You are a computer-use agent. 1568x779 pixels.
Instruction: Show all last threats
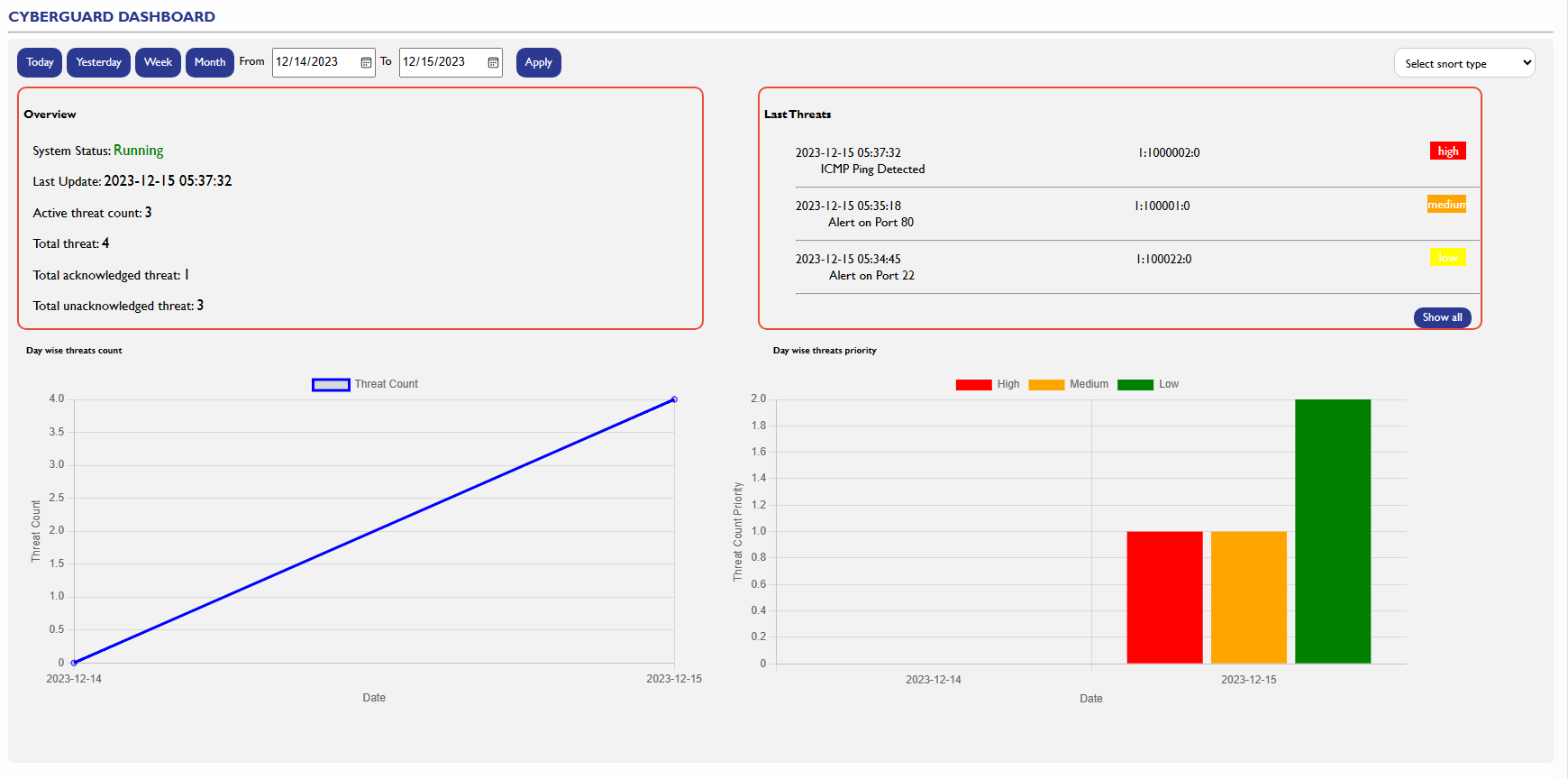pyautogui.click(x=1442, y=317)
